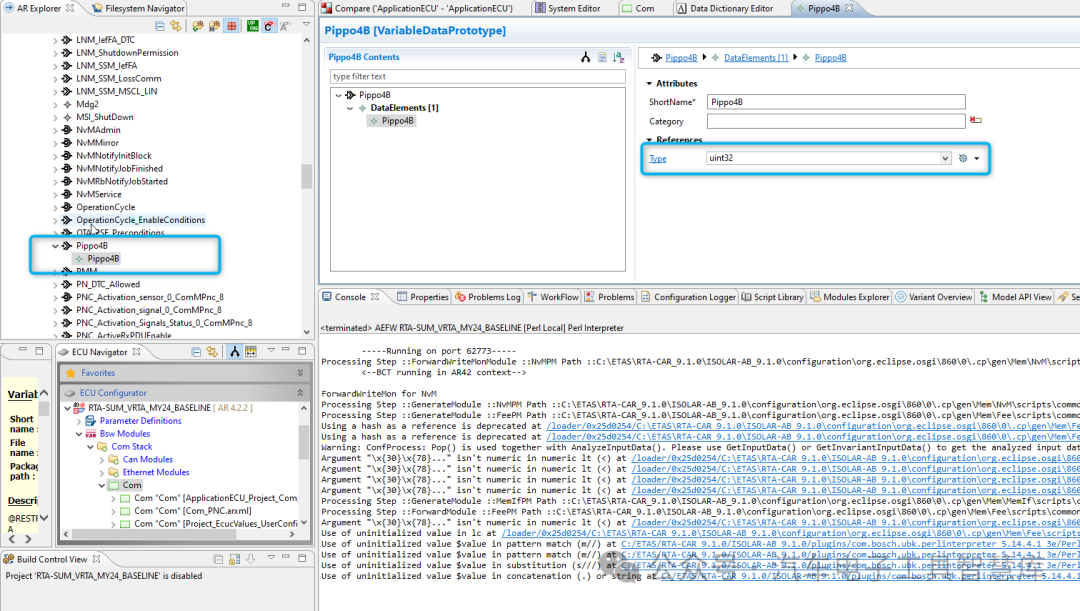
Task: Collapse the Attributes section
Action: [649, 83]
